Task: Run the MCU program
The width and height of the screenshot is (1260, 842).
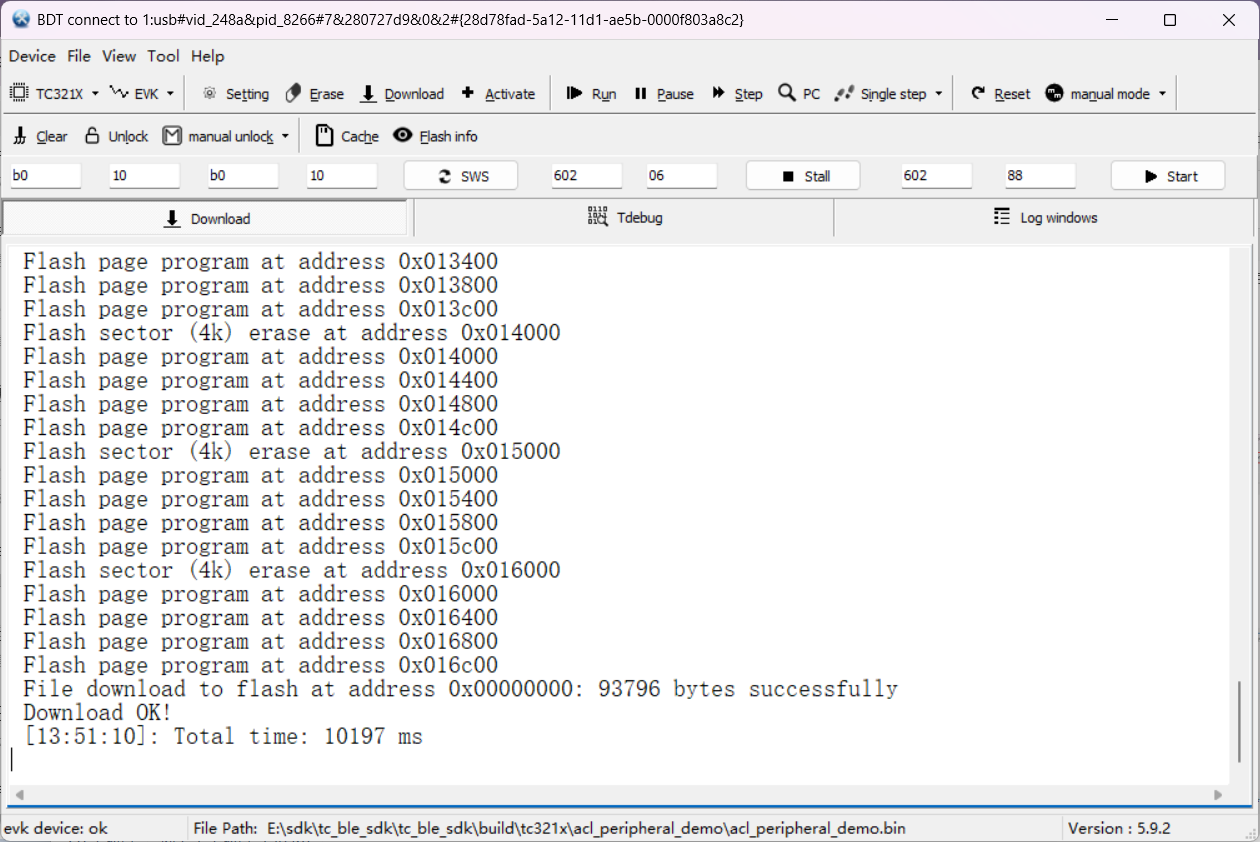Action: pos(591,93)
